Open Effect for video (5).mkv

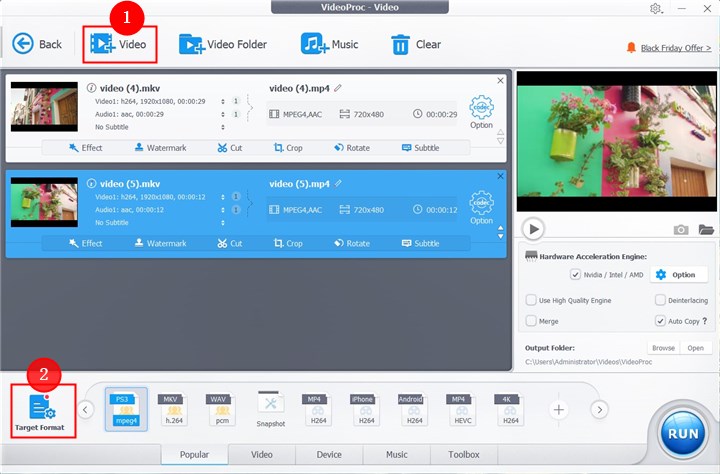click(x=85, y=243)
